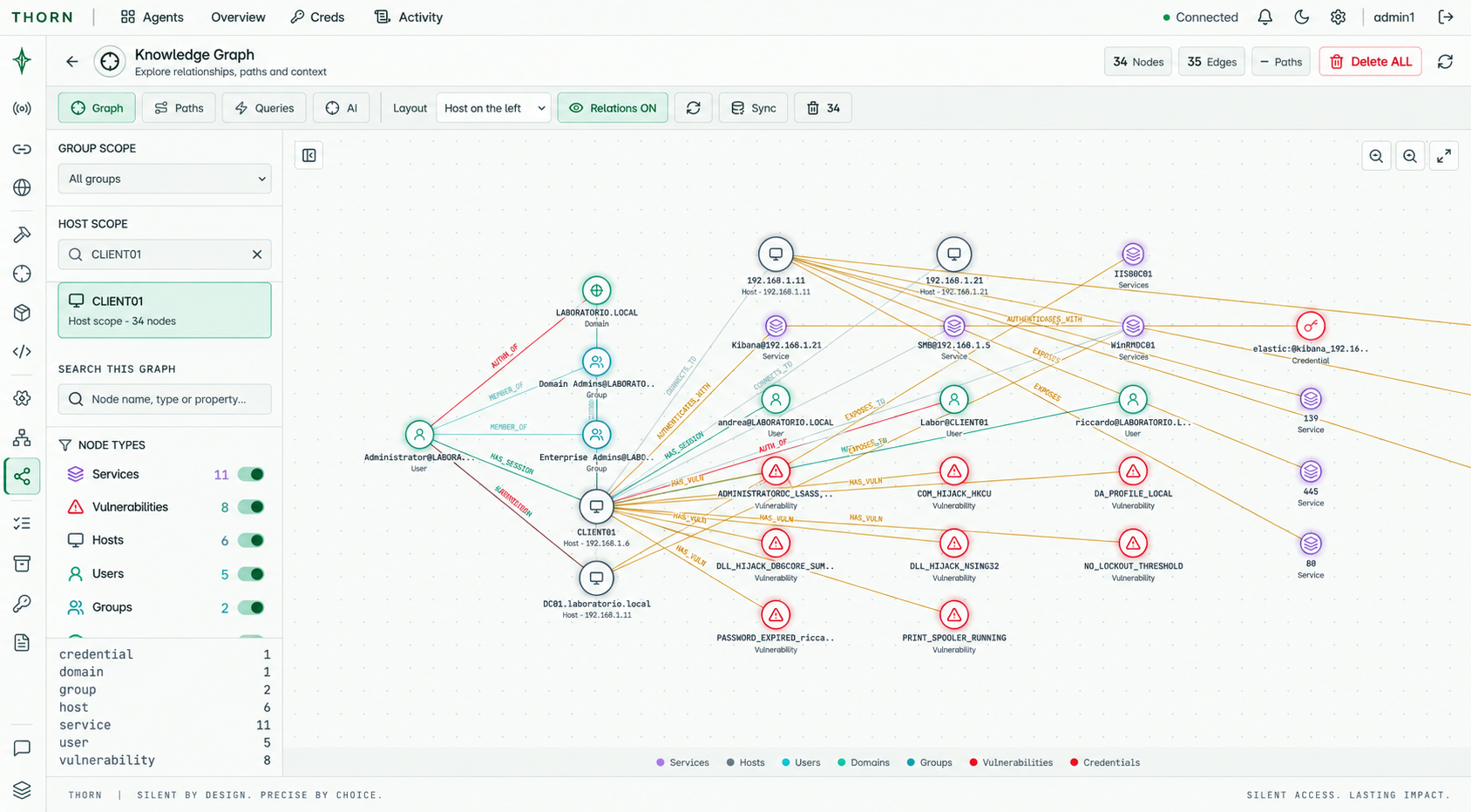
Task: Open Agents in top navigation
Action: pos(153,17)
